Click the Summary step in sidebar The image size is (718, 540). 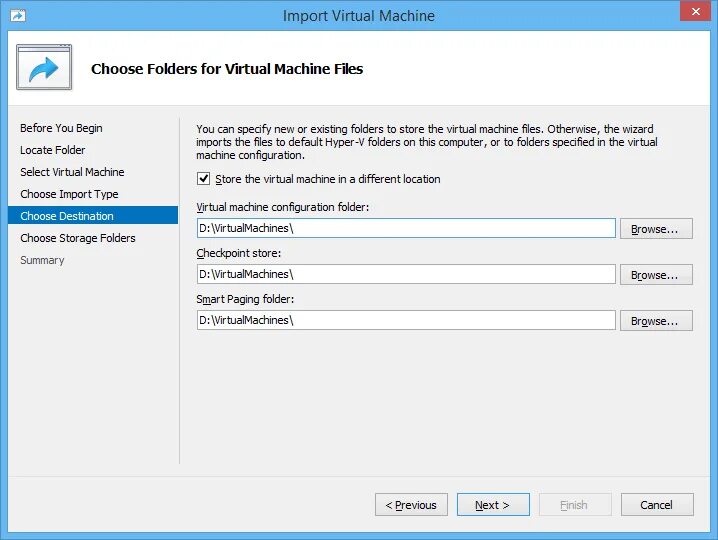point(42,260)
